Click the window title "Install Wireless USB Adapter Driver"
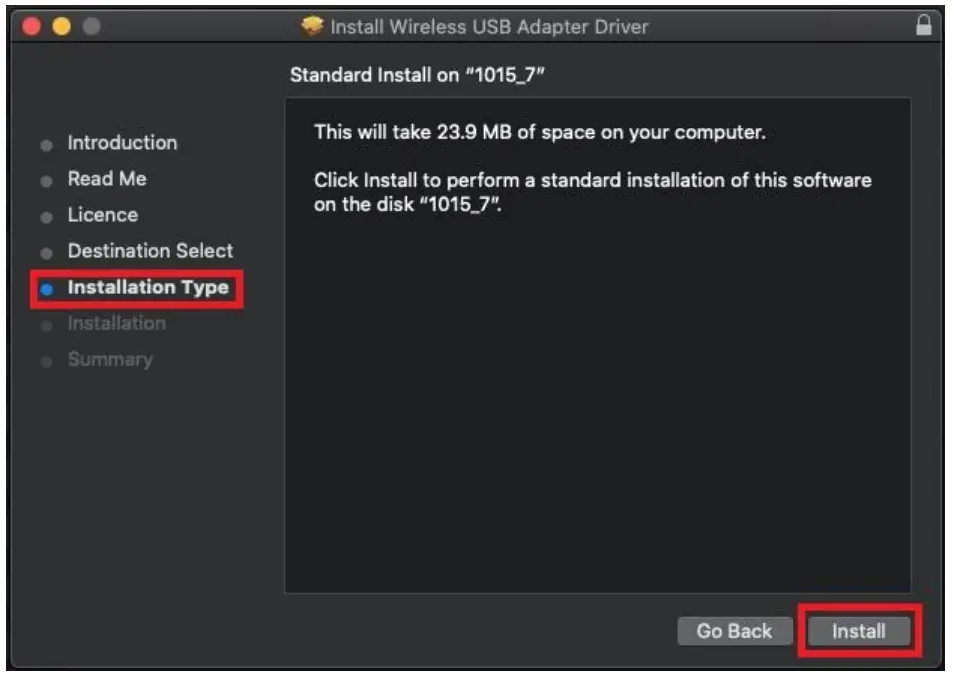This screenshot has height=678, width=953. [489, 27]
